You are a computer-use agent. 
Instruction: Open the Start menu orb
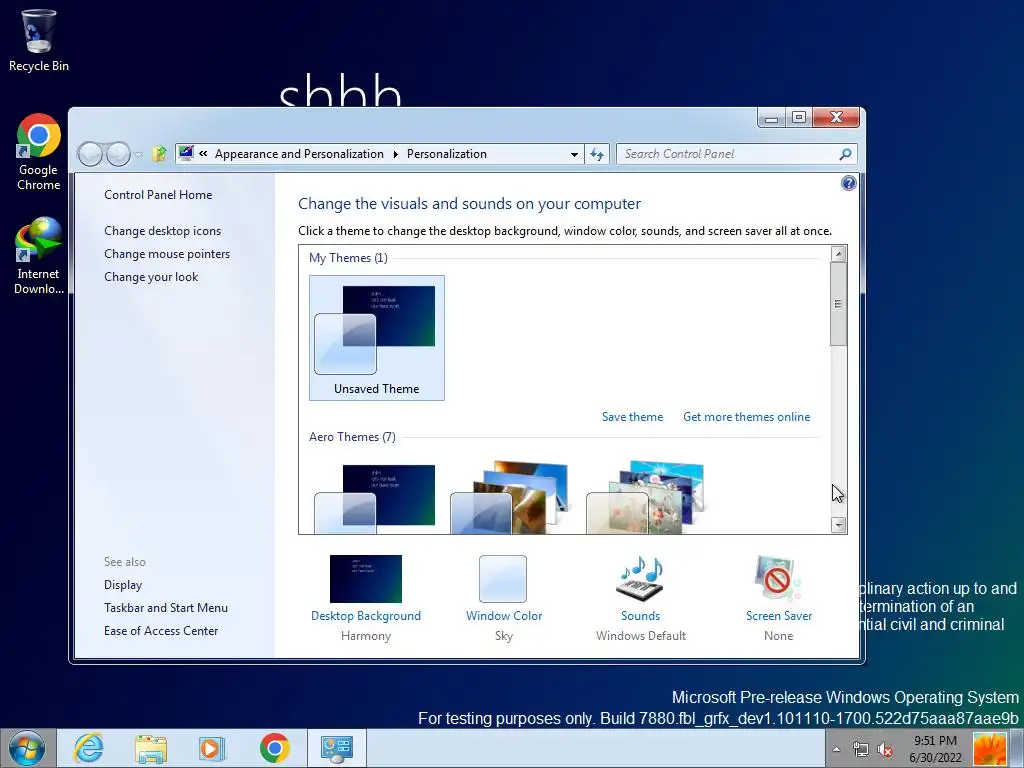[x=26, y=748]
